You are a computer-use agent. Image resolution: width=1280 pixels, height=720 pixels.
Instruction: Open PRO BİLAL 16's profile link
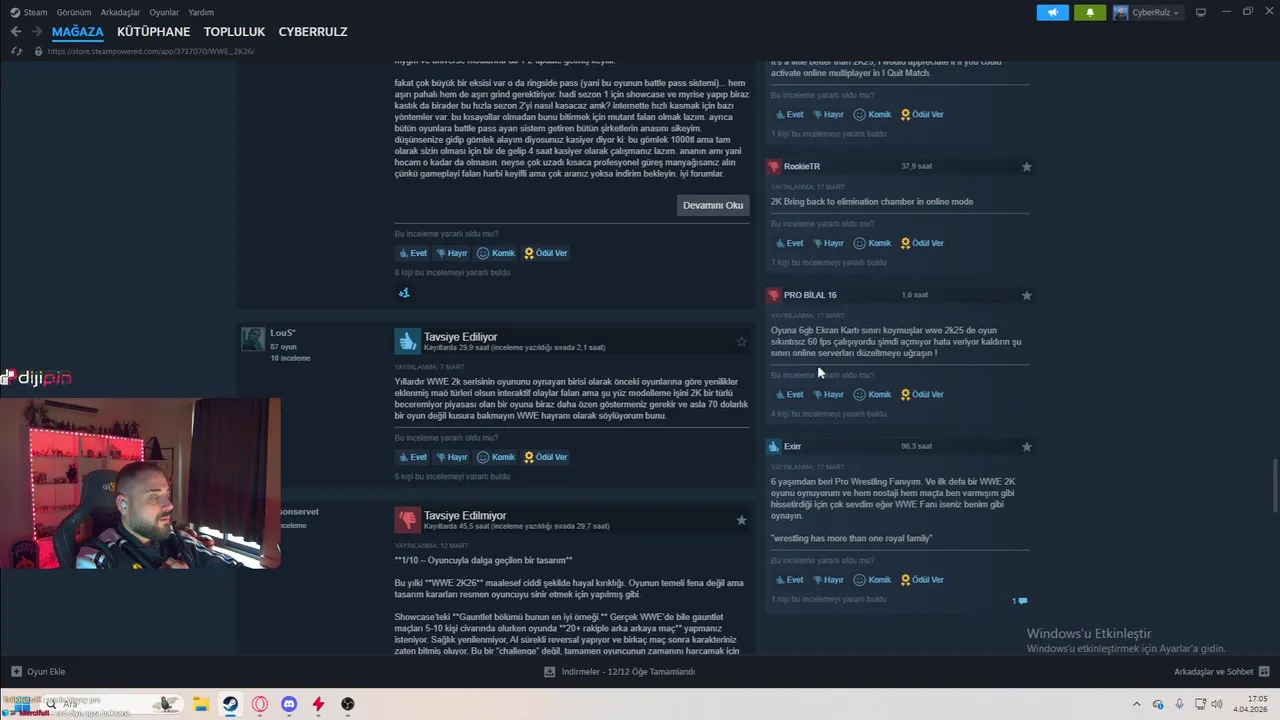coord(810,295)
